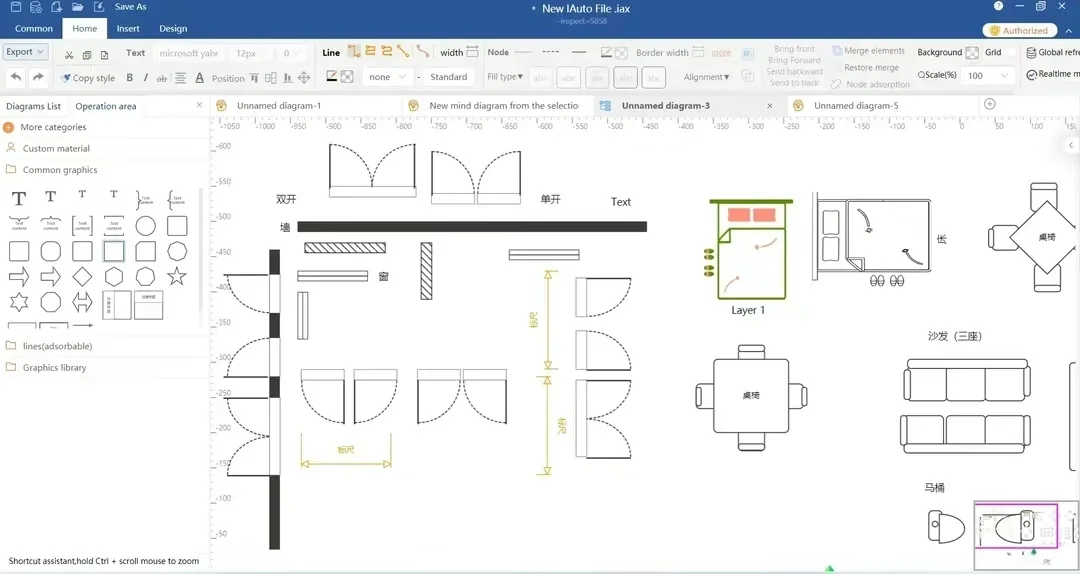Open the Unnamed diagram-5 tab
The height and width of the screenshot is (574, 1080).
[x=855, y=105]
